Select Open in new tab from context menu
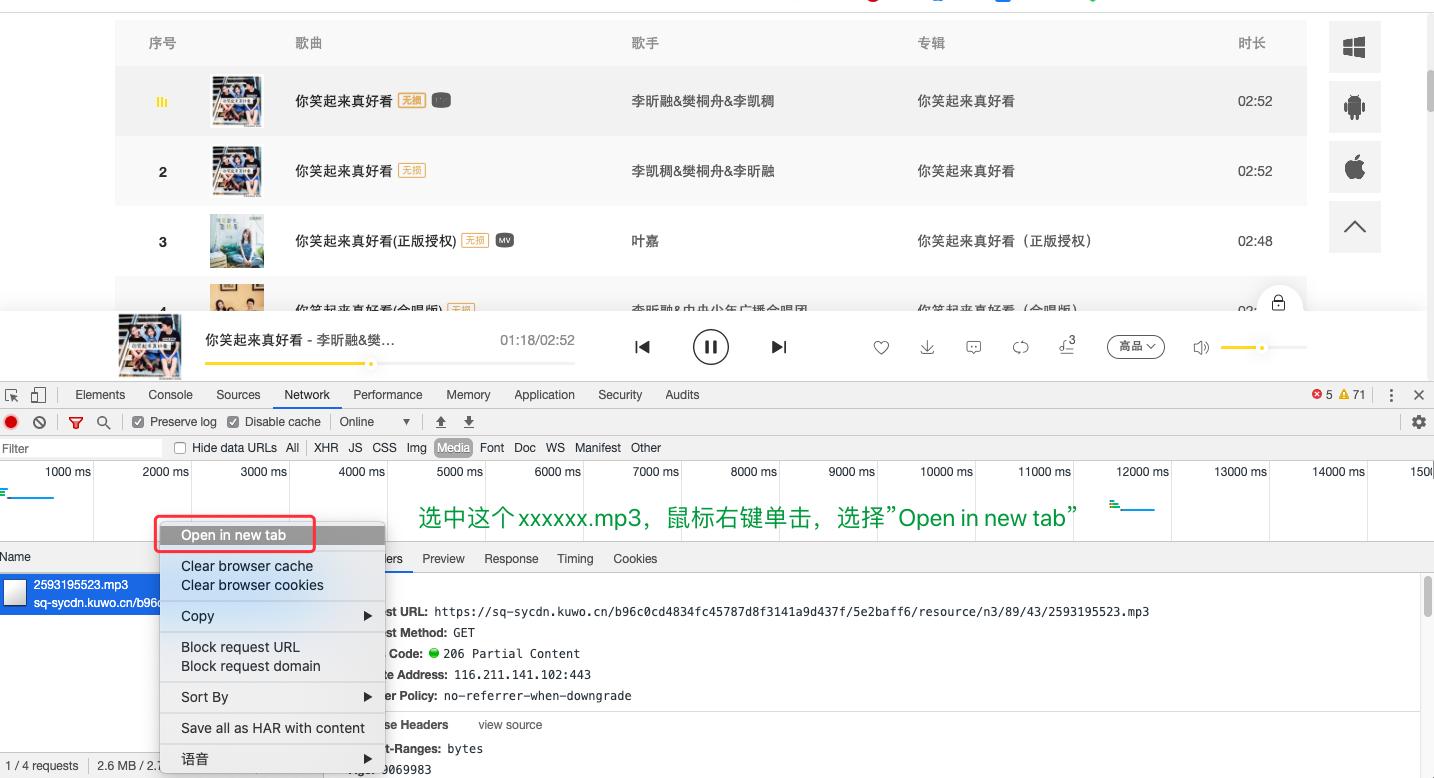The width and height of the screenshot is (1434, 778). click(234, 534)
